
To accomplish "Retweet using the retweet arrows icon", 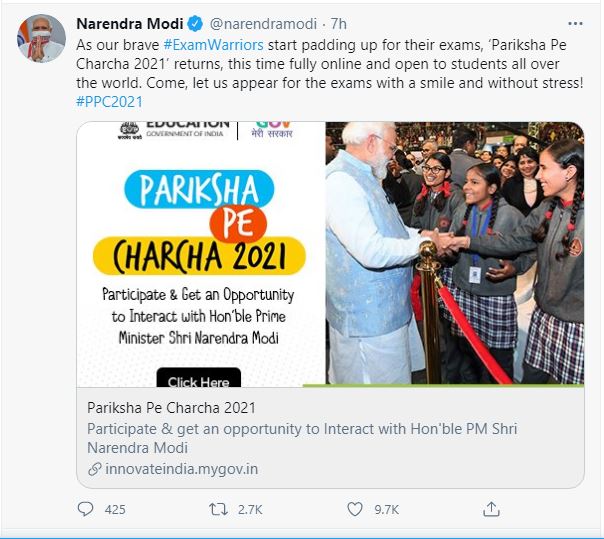I will tap(218, 509).
